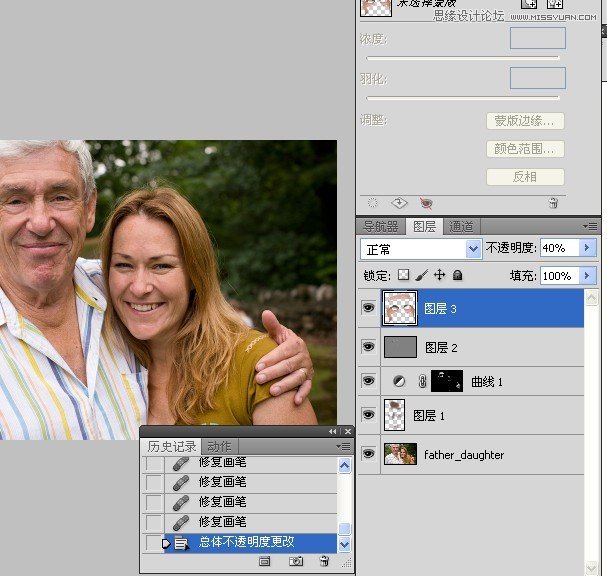
Task: Add a pixel mask in Masks panel
Action: (529, 4)
